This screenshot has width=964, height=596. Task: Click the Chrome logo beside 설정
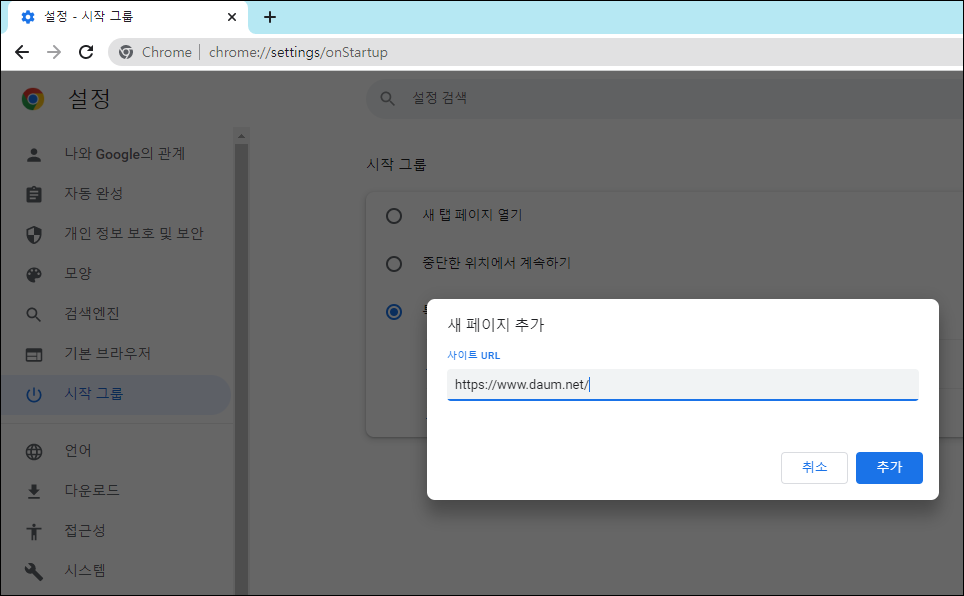point(33,98)
